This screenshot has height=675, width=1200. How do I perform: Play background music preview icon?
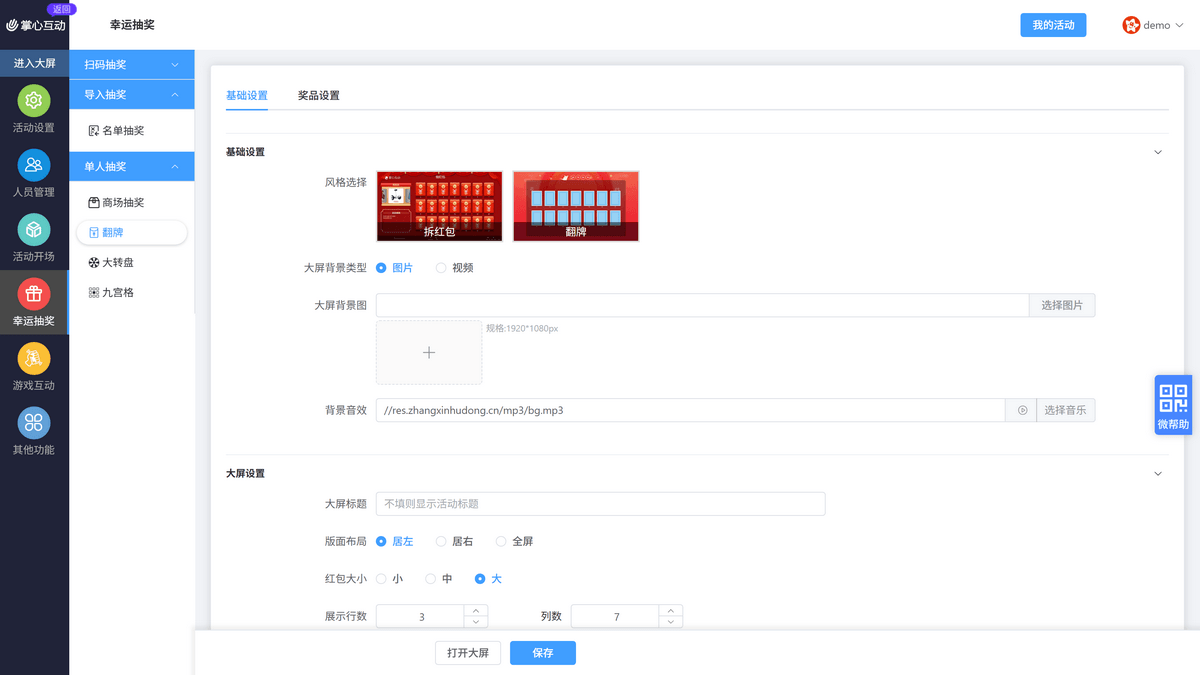[1022, 410]
